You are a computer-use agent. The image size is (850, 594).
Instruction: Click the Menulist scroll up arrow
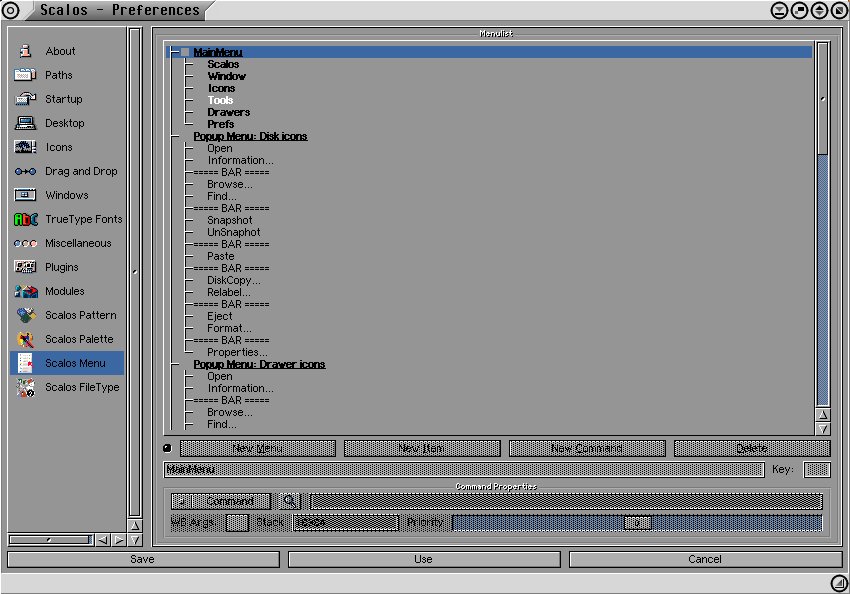[823, 415]
